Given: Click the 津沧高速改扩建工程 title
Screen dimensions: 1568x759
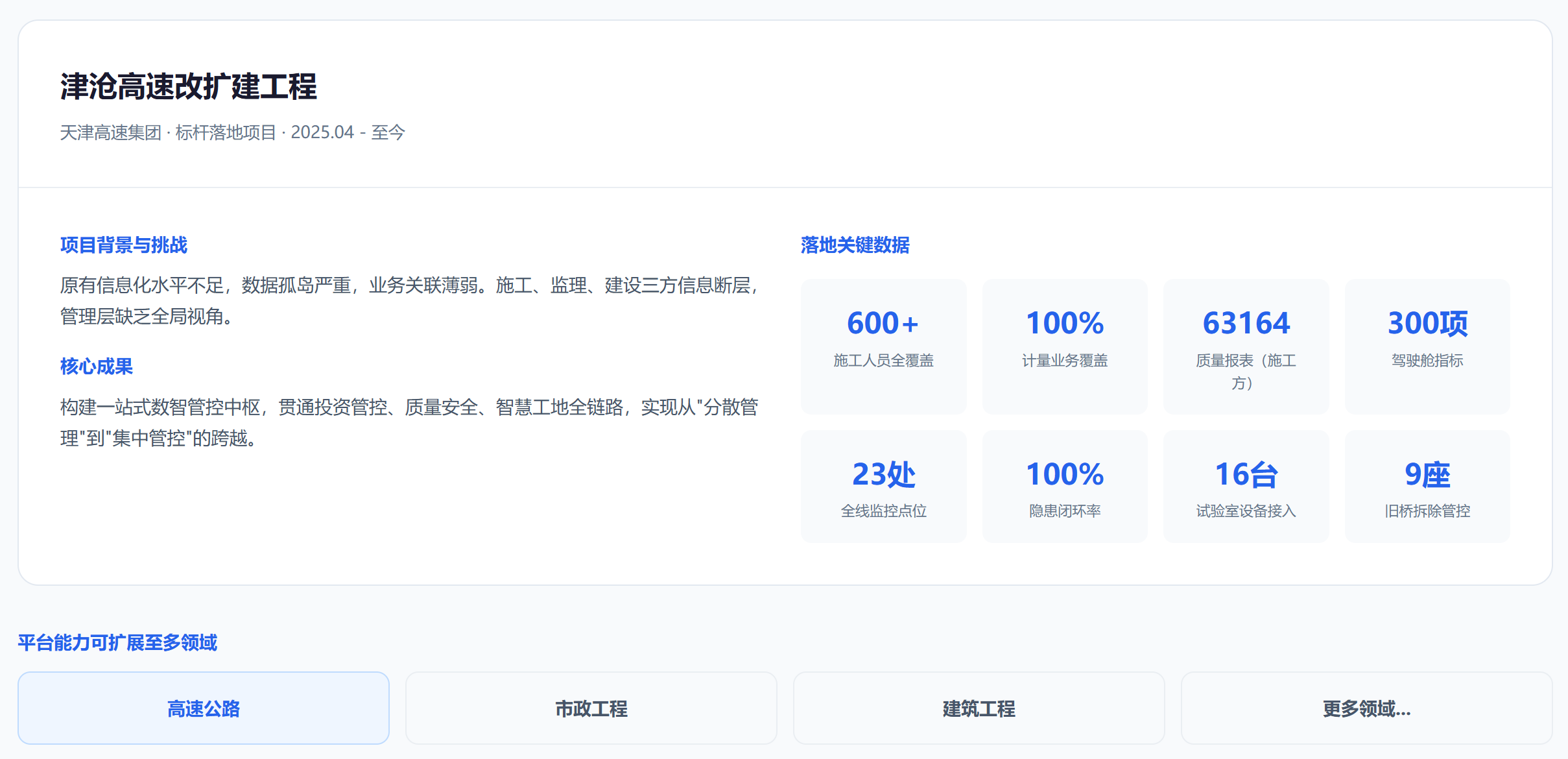Looking at the screenshot, I should pyautogui.click(x=189, y=86).
